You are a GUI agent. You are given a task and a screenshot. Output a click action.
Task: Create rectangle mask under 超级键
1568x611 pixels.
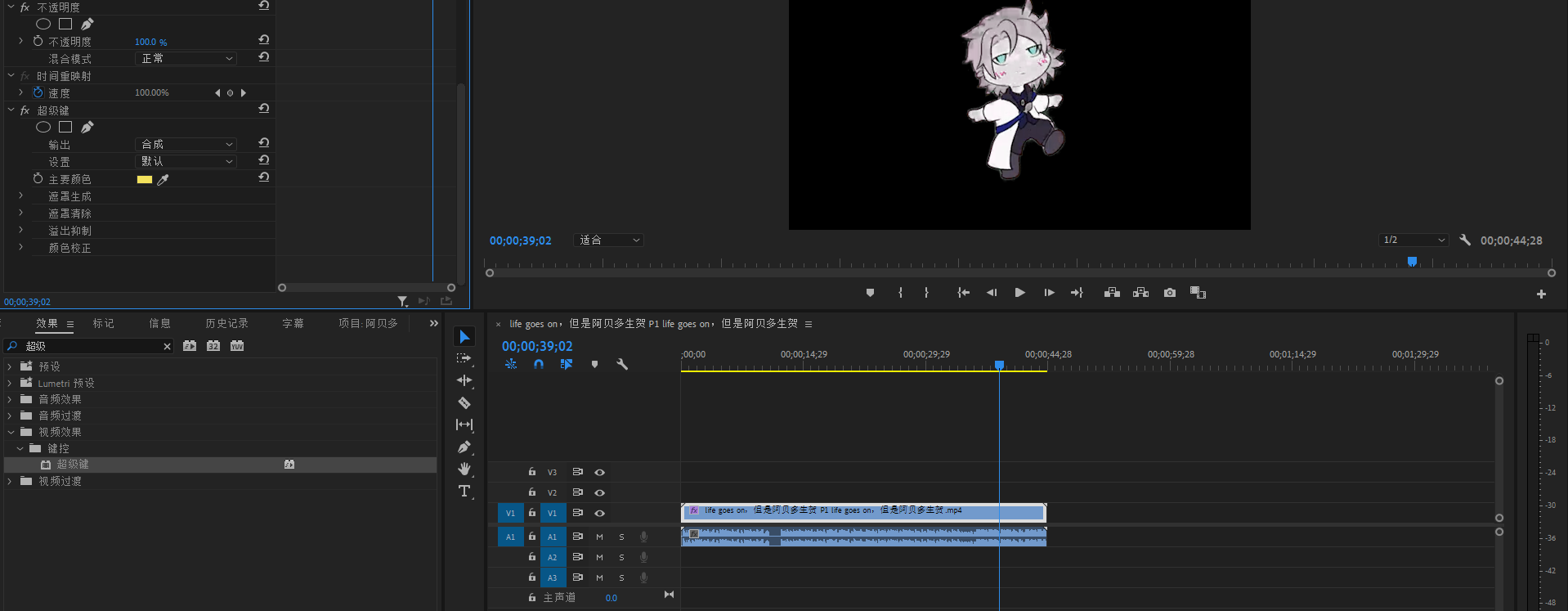pyautogui.click(x=65, y=127)
